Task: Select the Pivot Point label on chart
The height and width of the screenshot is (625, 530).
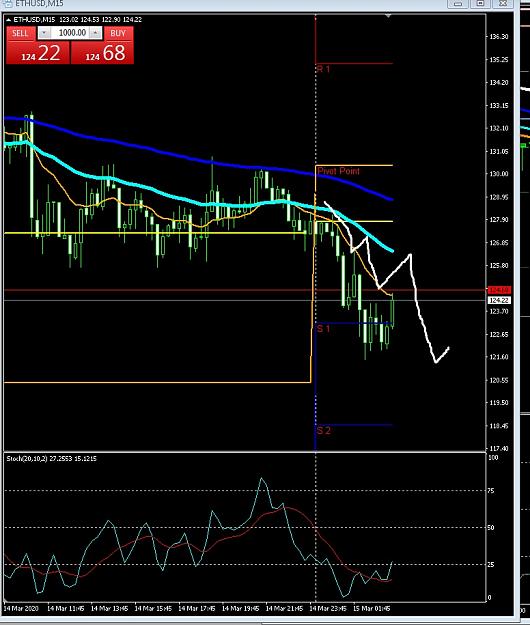Action: point(338,171)
